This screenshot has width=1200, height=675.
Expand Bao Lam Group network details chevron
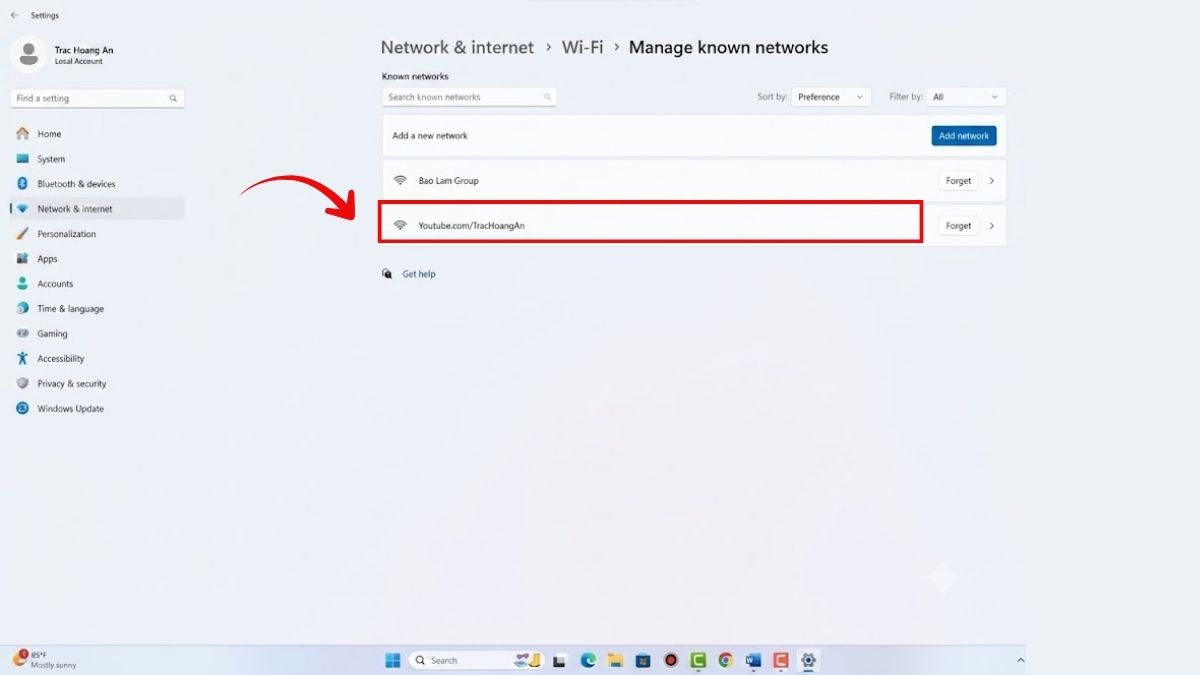pyautogui.click(x=992, y=181)
